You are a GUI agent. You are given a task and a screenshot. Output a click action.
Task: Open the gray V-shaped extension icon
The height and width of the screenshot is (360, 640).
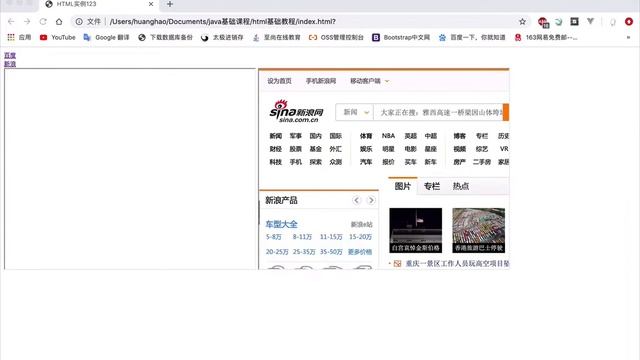(x=590, y=21)
